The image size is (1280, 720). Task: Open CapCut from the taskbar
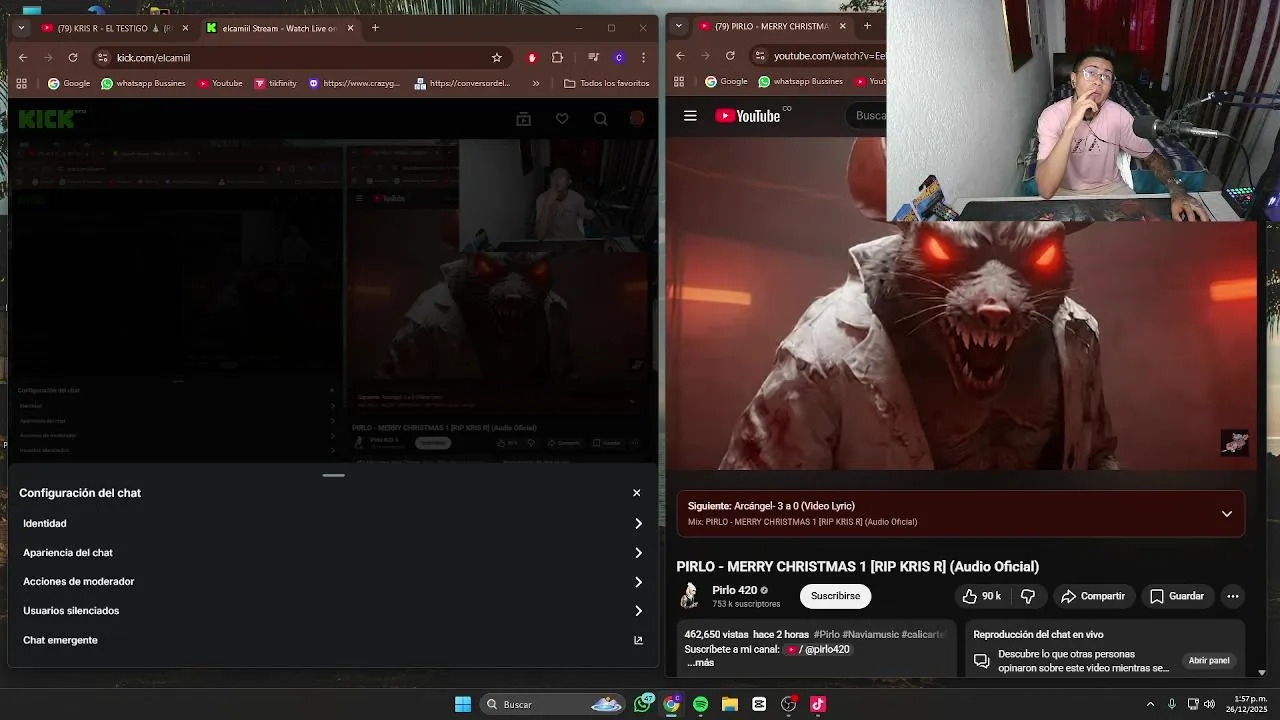[x=759, y=704]
